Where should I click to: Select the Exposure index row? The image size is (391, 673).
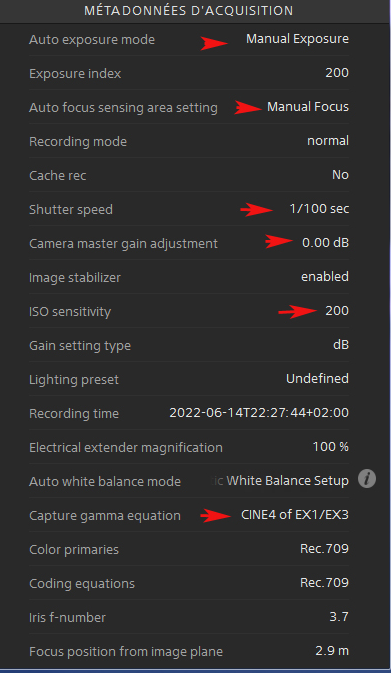click(x=189, y=73)
